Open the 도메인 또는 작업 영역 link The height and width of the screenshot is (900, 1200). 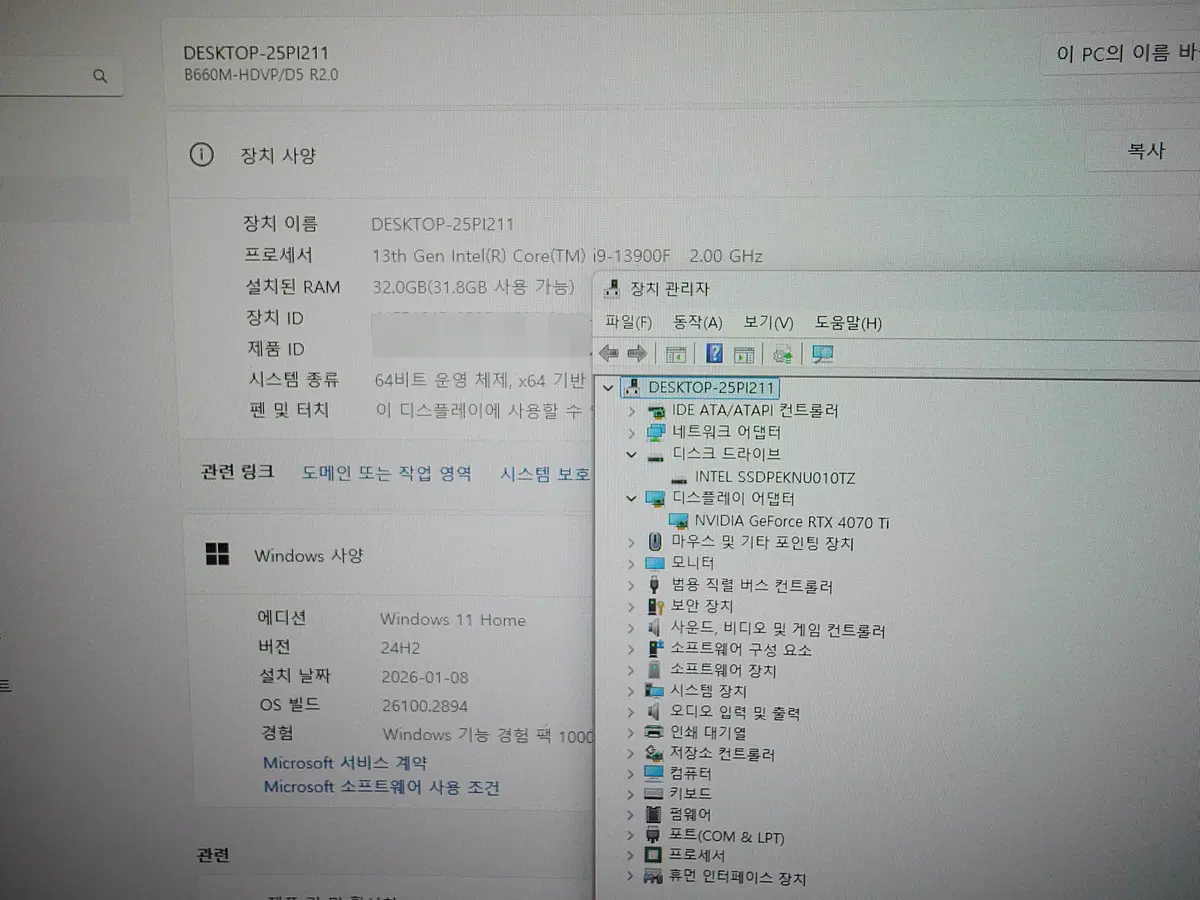[x=386, y=473]
